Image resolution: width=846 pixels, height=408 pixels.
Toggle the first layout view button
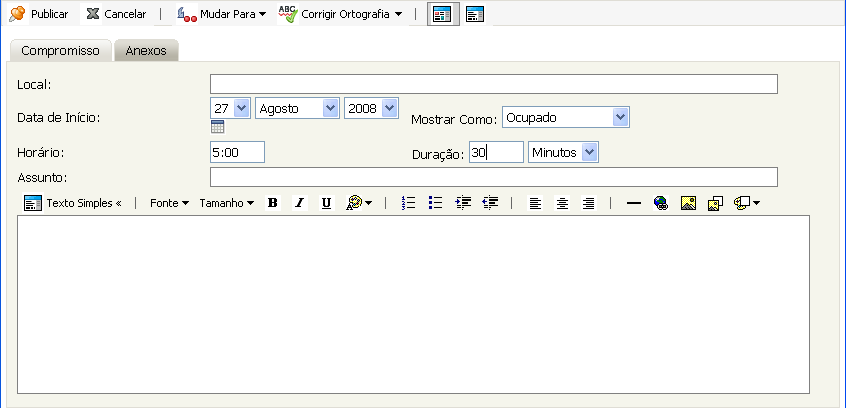443,14
